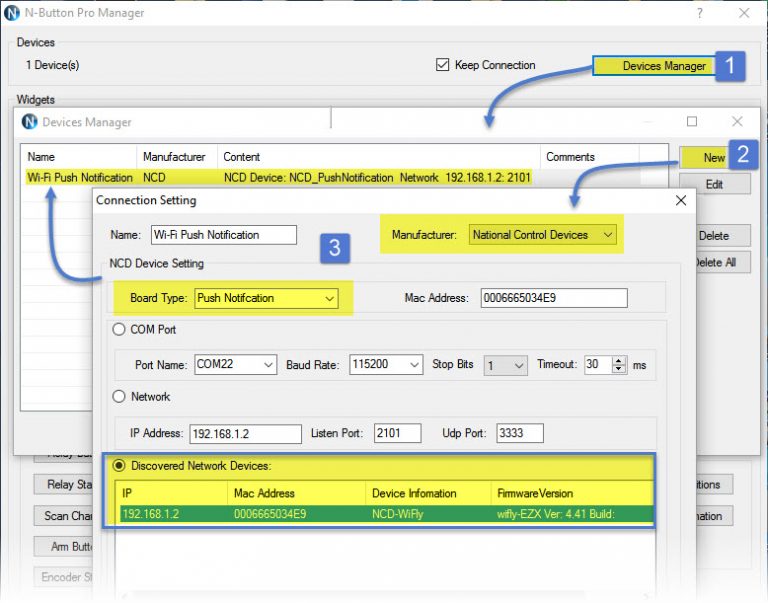
Task: Increase the Timeout value with stepper
Action: coord(619,360)
